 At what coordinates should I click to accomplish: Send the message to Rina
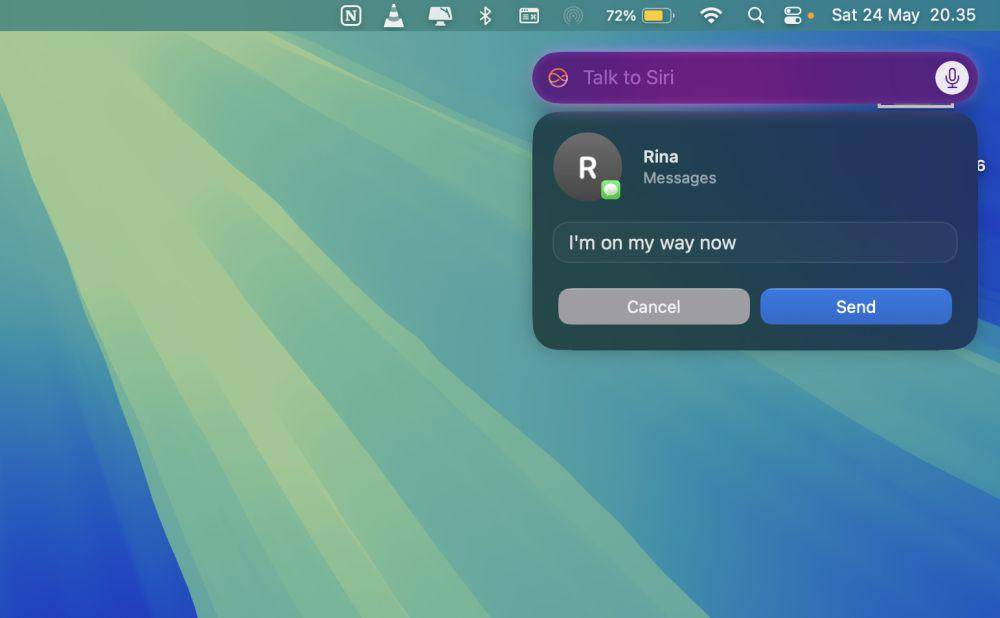856,307
